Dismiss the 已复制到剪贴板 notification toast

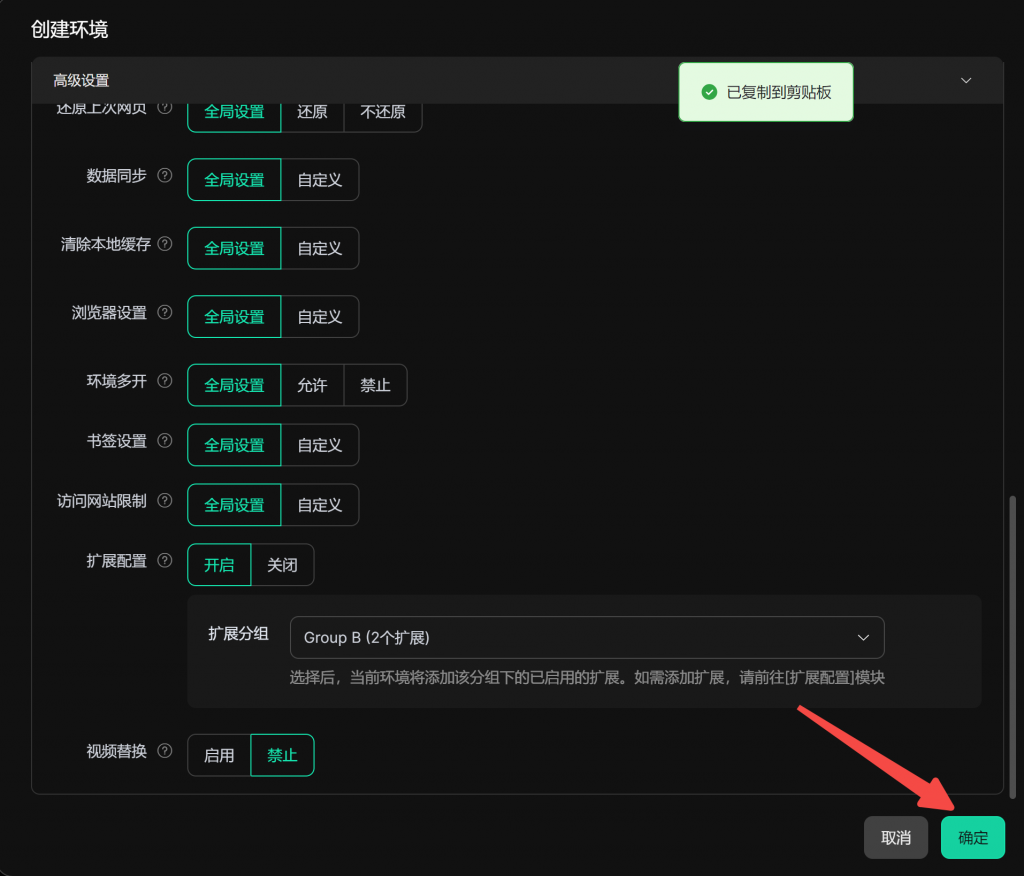pyautogui.click(x=765, y=92)
